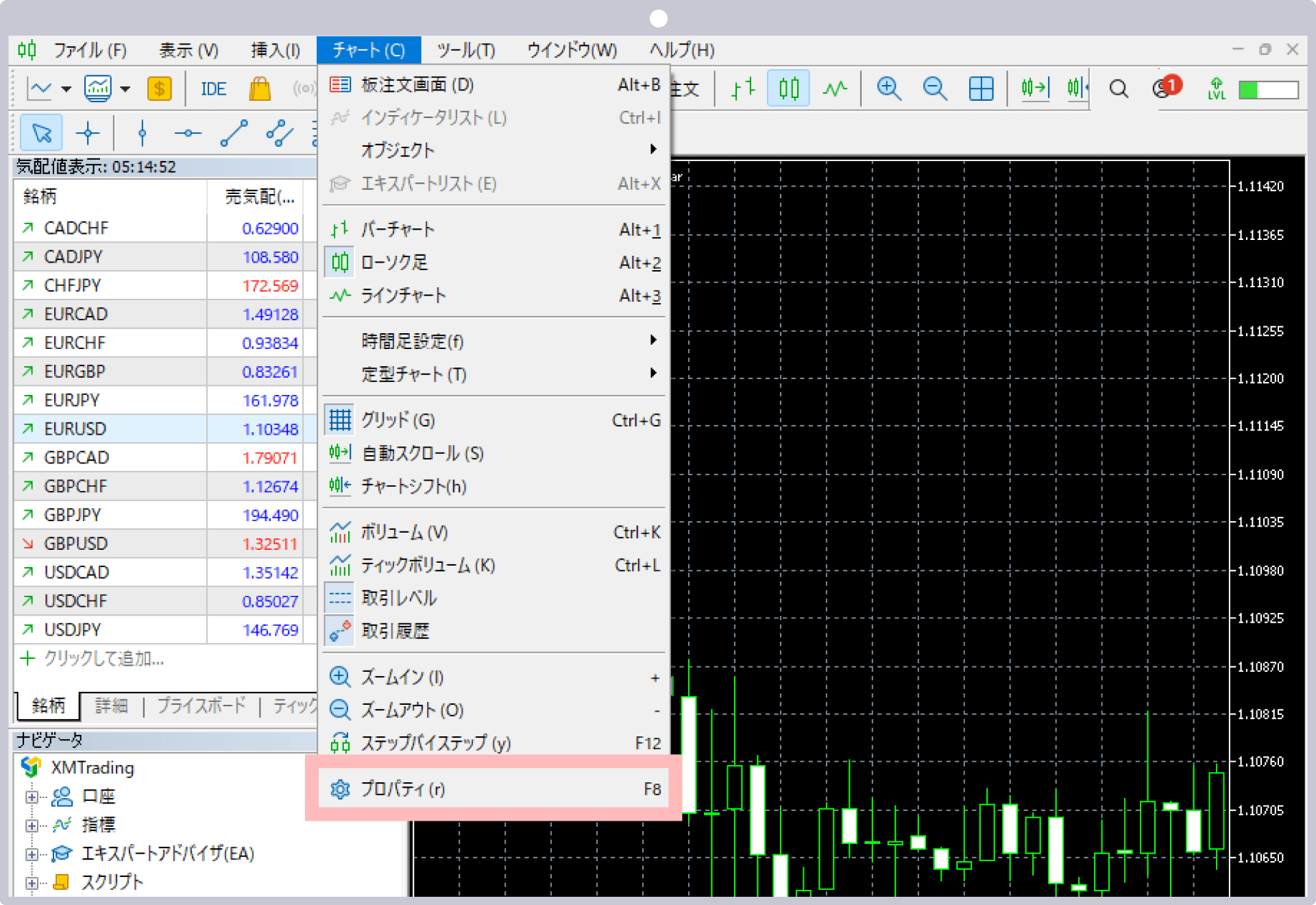
Task: Open the ヘルプ (H) menu
Action: (x=682, y=50)
